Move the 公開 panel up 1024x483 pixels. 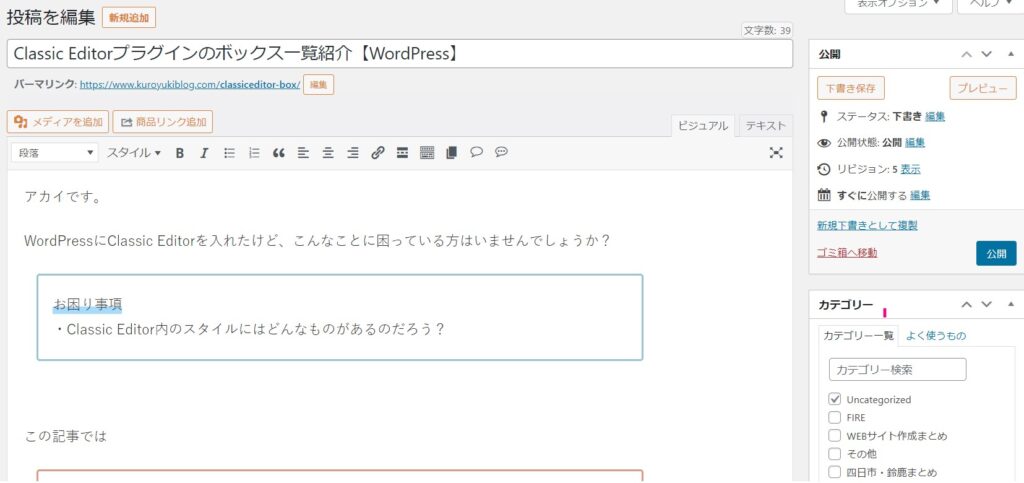pos(967,54)
